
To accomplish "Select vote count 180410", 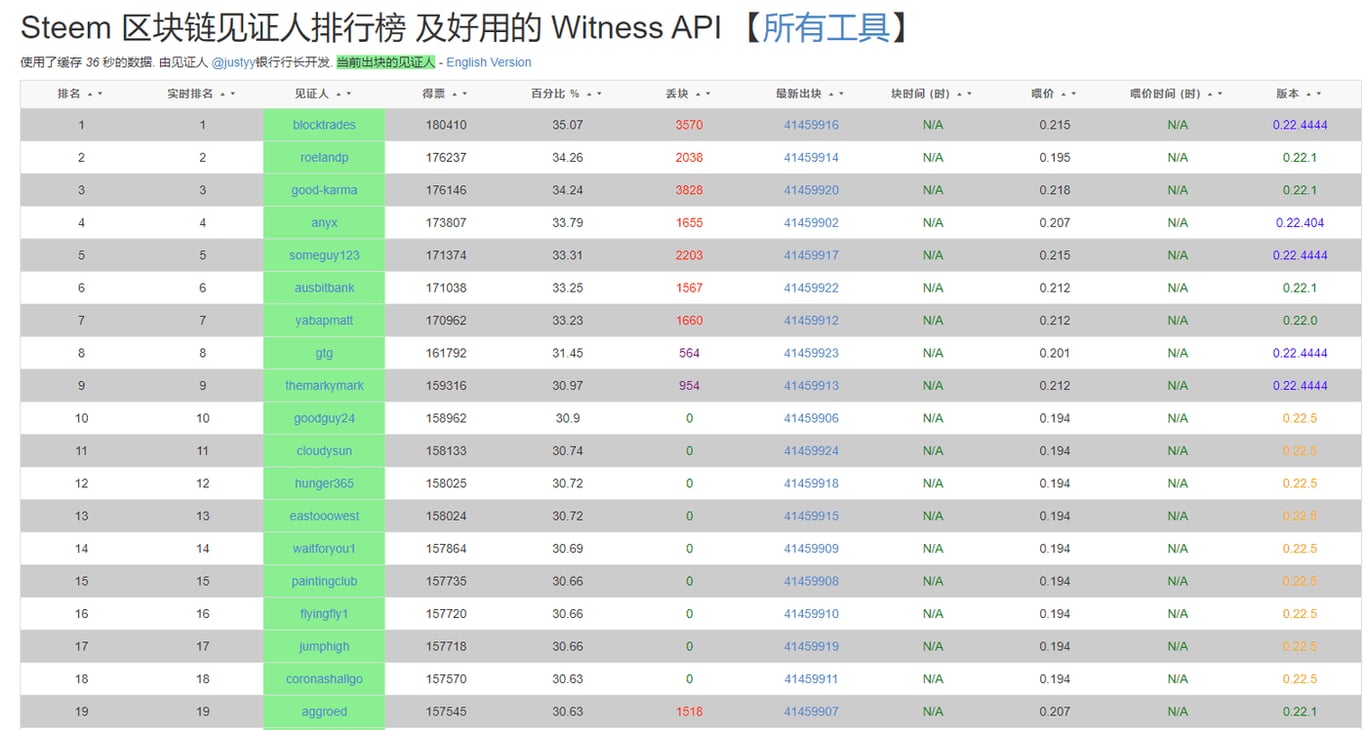I will (x=446, y=125).
